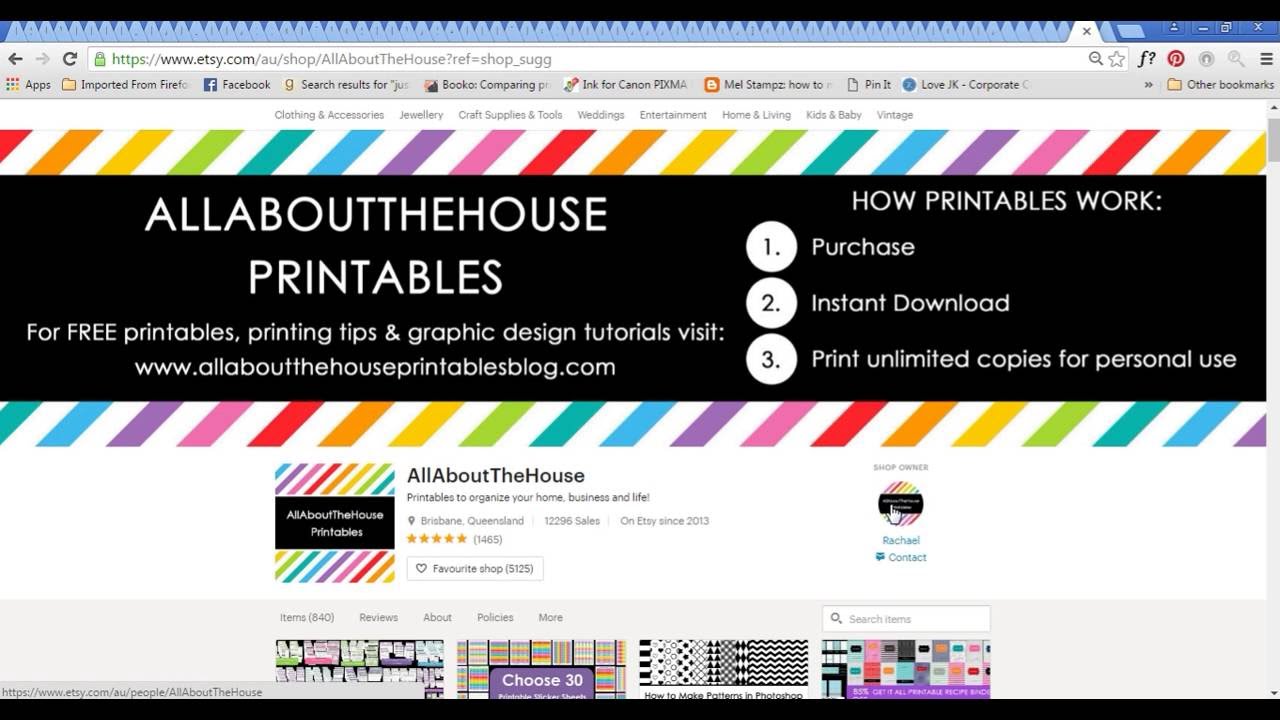This screenshot has height=720, width=1280.
Task: Open the Kids & Baby category
Action: pos(834,115)
